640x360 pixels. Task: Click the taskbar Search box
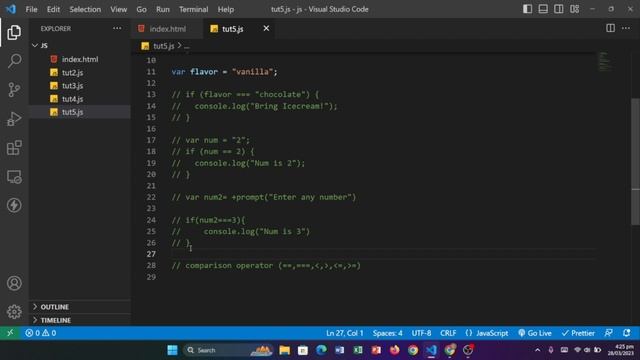click(x=229, y=350)
